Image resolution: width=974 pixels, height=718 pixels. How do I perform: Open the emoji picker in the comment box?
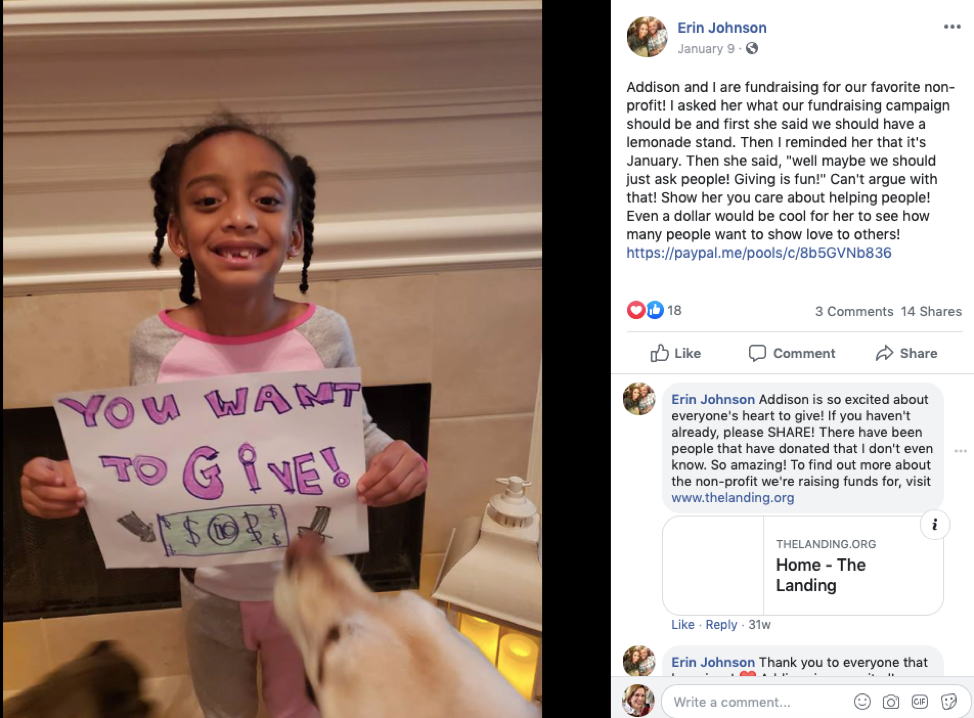coord(862,702)
